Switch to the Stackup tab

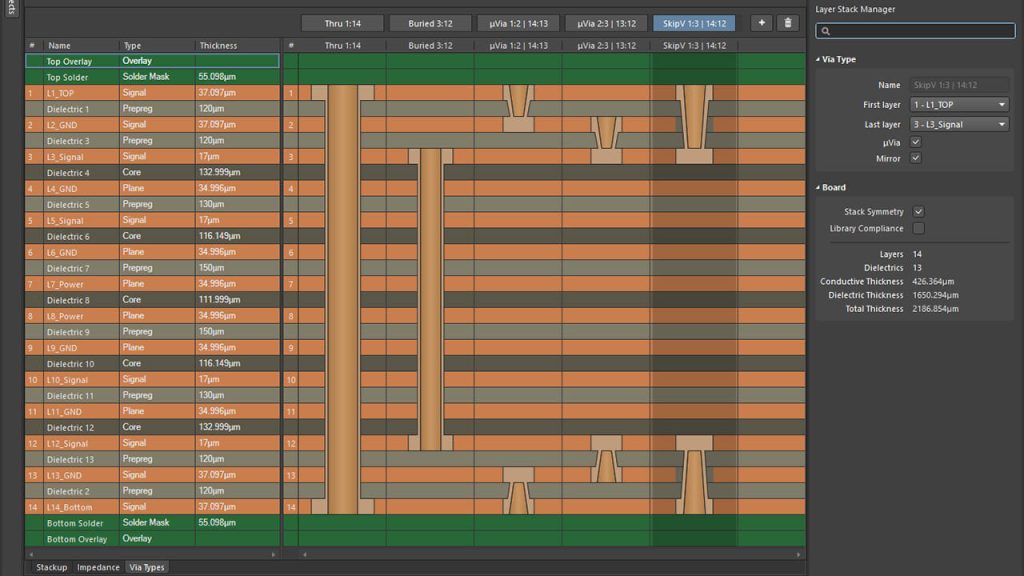(51, 567)
